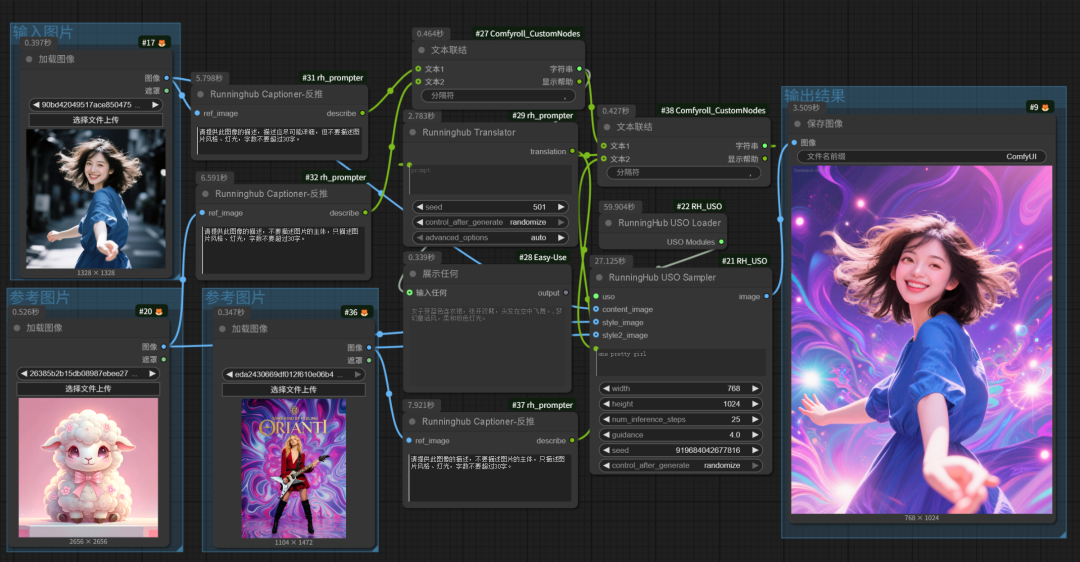Click the 输入图片 group title

coord(43,32)
